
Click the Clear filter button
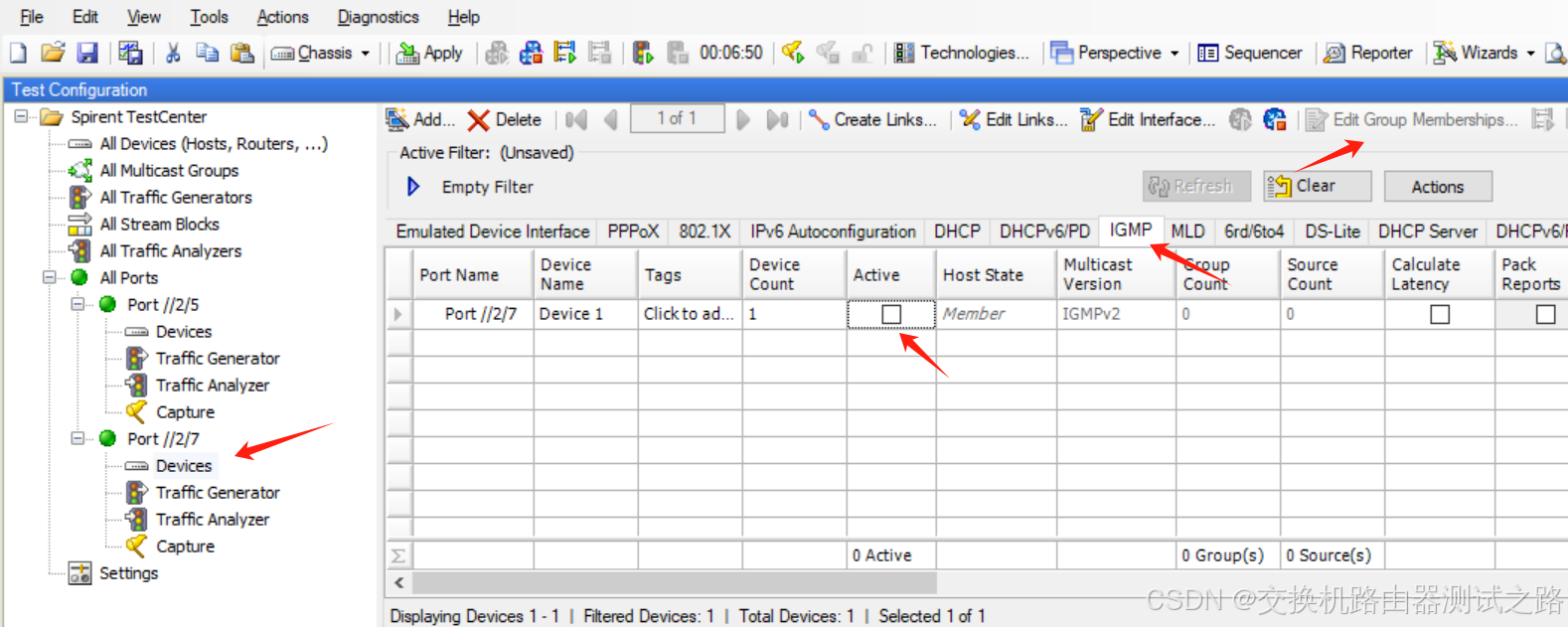pos(1317,186)
